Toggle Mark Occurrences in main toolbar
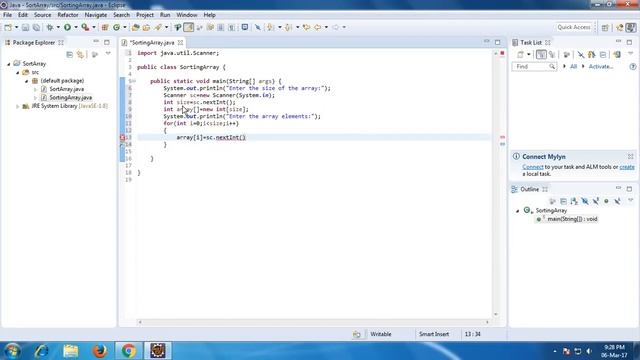 189,27
